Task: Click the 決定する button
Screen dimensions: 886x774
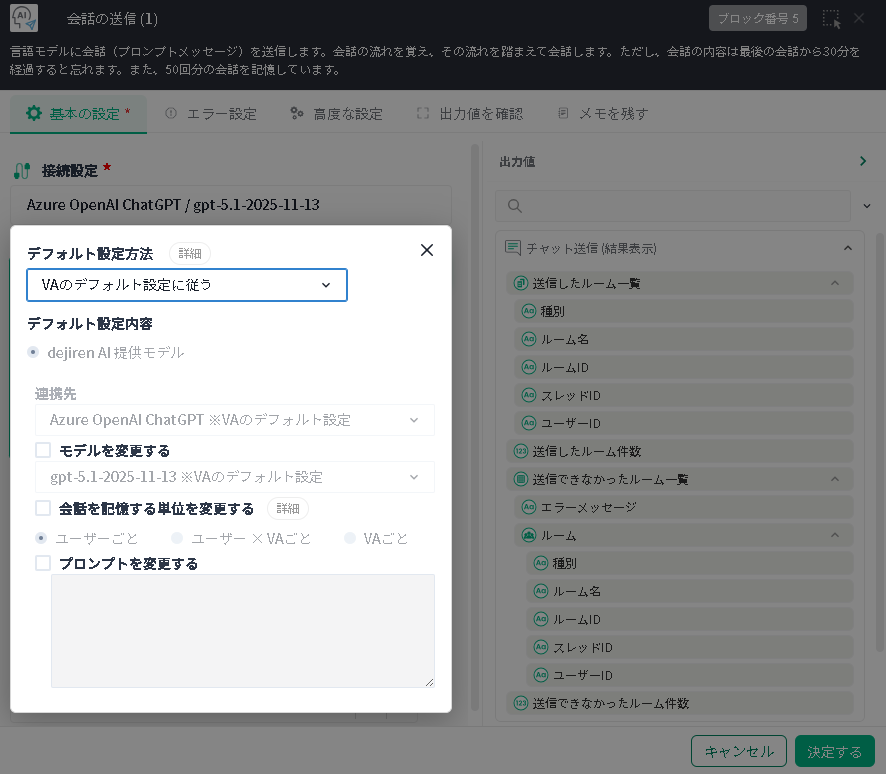Action: point(835,751)
